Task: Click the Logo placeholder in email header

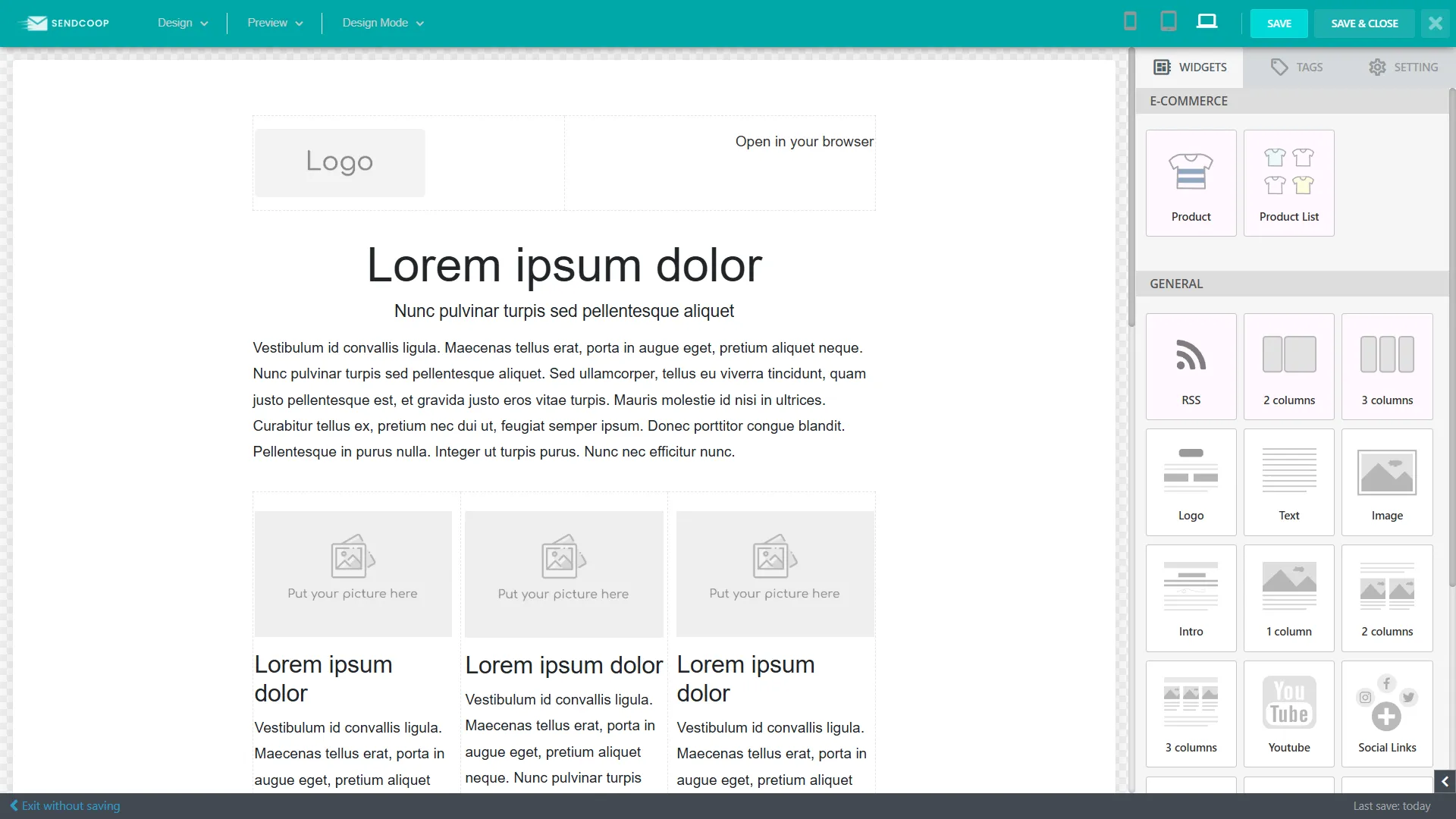Action: point(340,162)
